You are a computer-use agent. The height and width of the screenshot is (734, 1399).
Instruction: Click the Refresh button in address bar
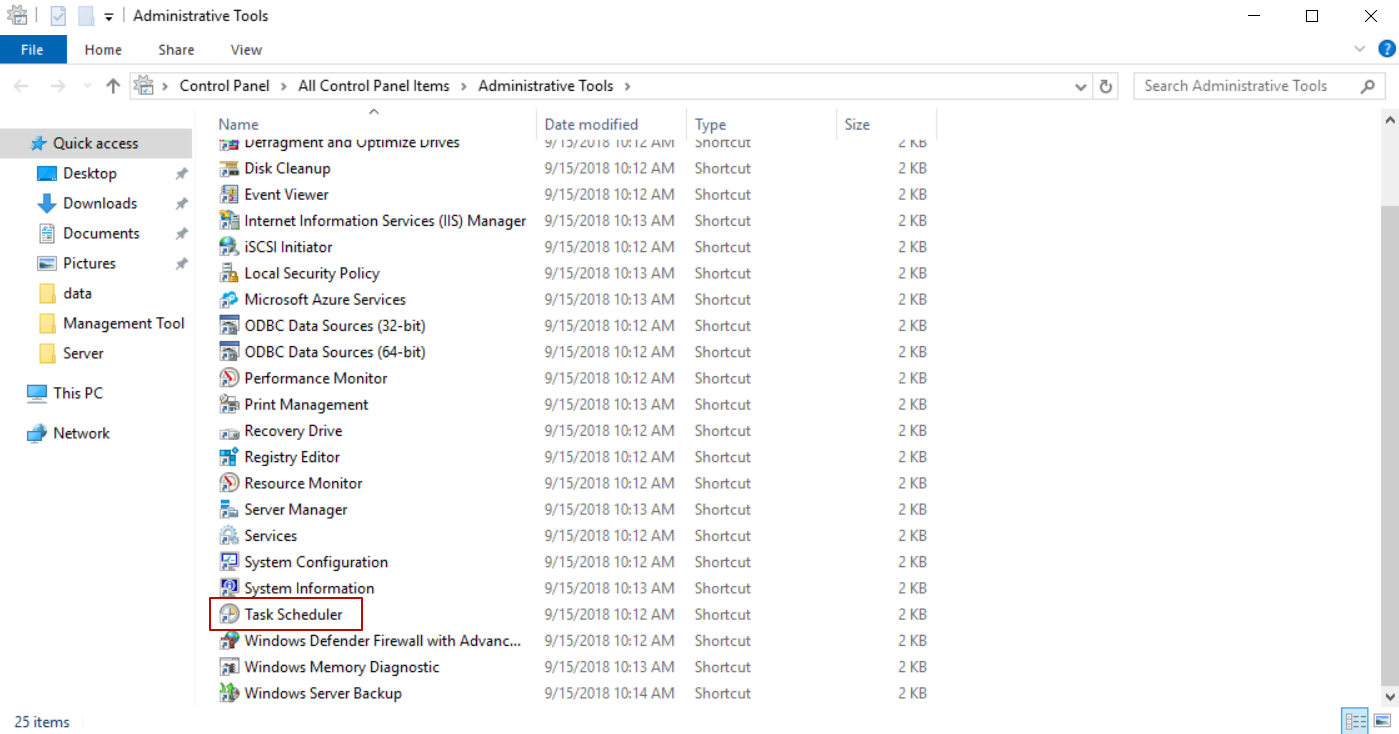coord(1105,86)
